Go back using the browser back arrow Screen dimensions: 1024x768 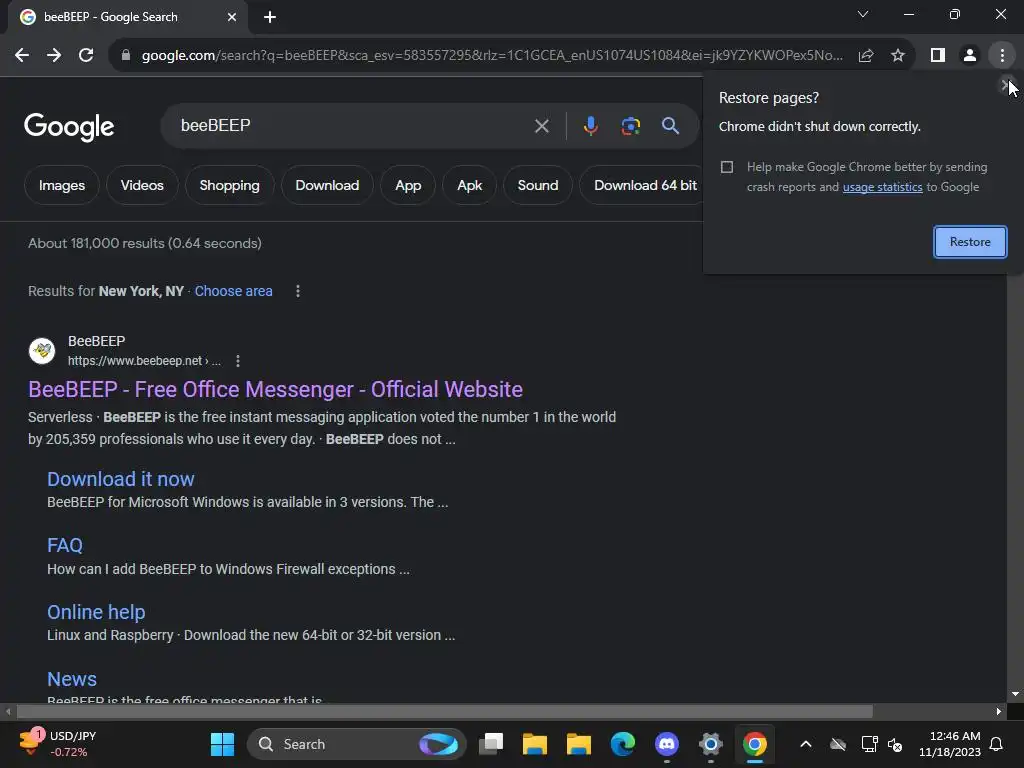coord(22,56)
